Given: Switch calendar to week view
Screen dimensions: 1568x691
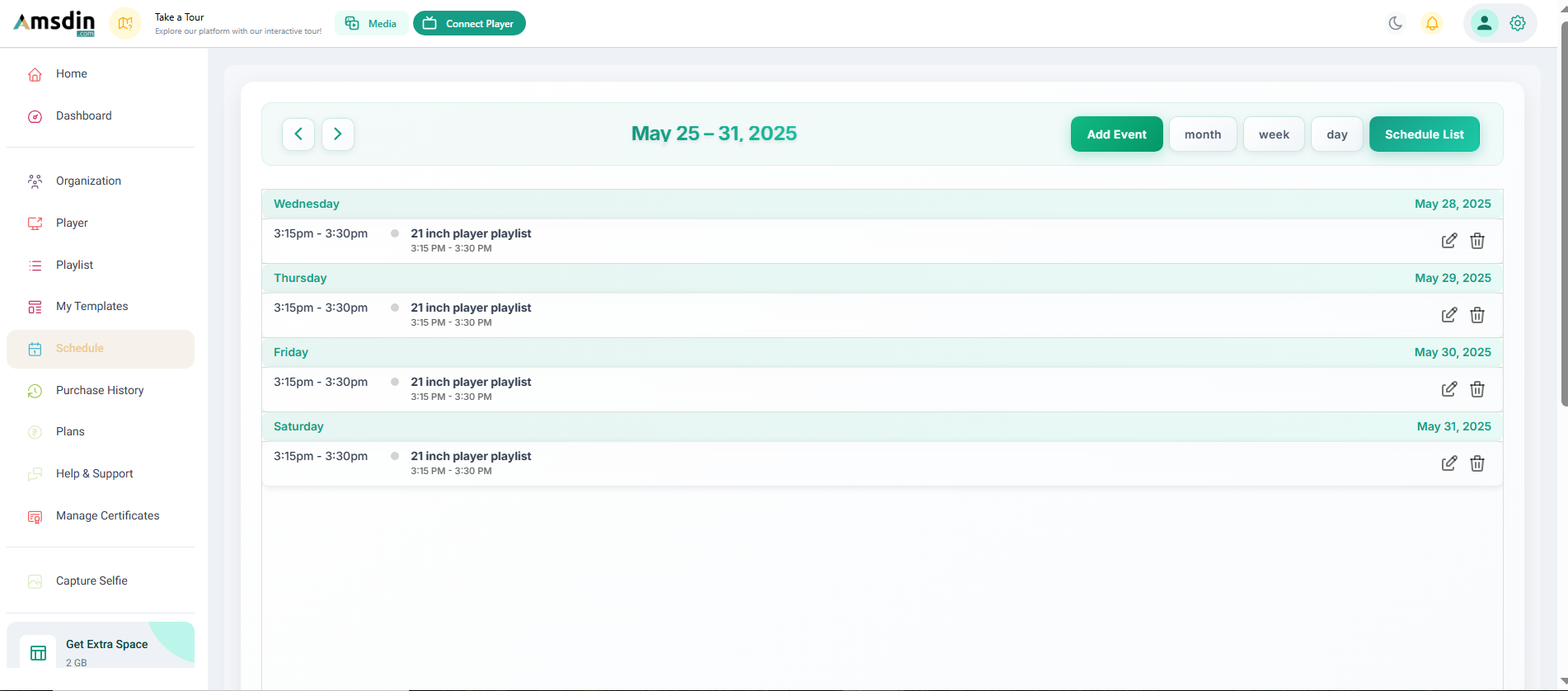Looking at the screenshot, I should coord(1274,134).
